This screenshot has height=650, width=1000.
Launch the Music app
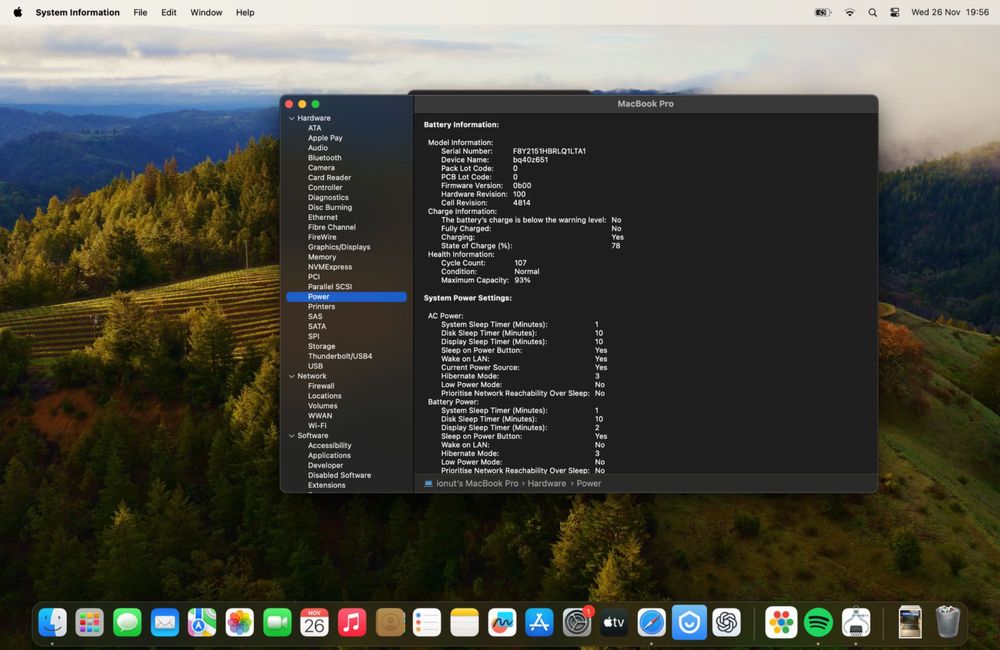pos(352,622)
